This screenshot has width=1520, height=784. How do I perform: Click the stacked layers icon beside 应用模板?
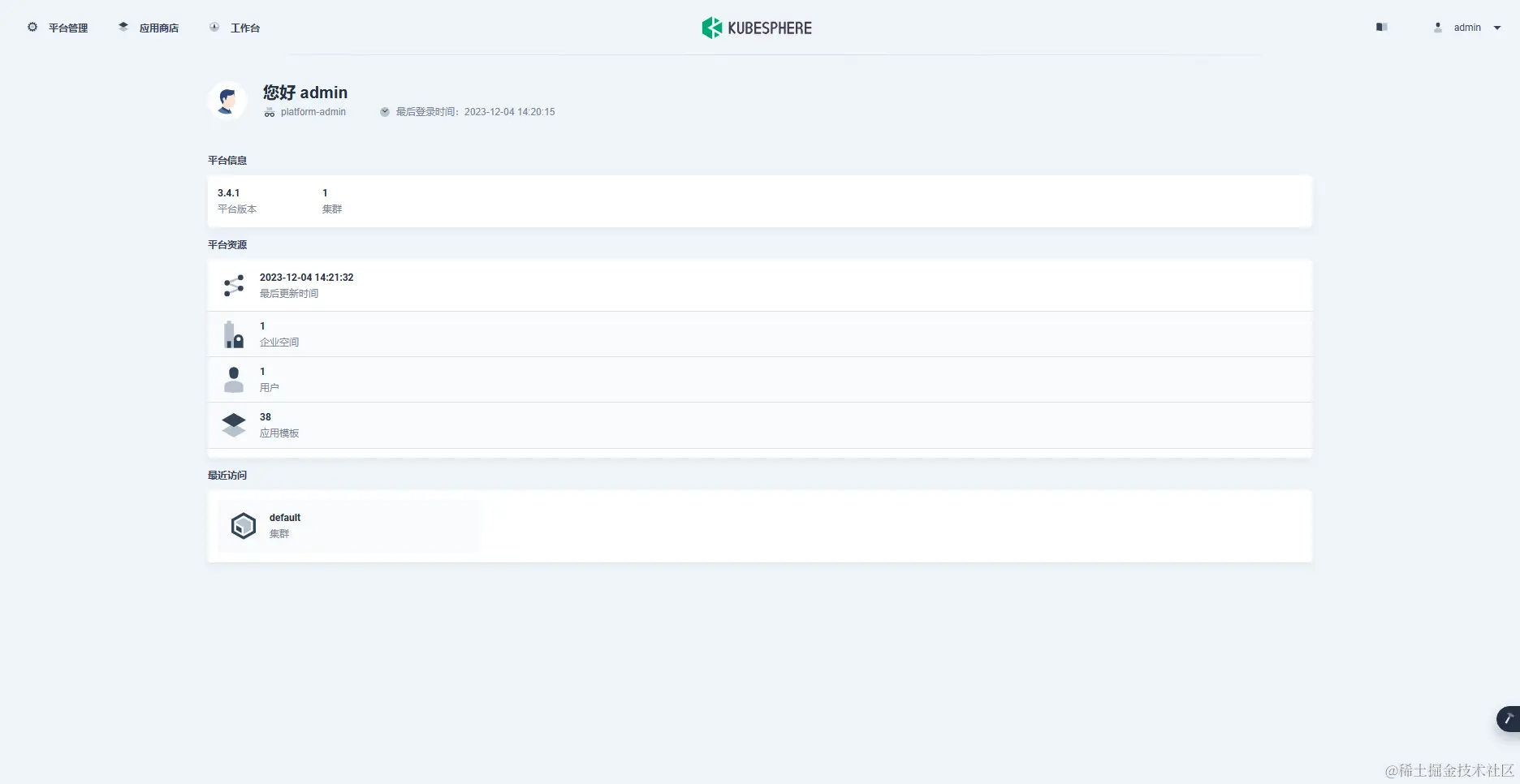click(x=234, y=425)
